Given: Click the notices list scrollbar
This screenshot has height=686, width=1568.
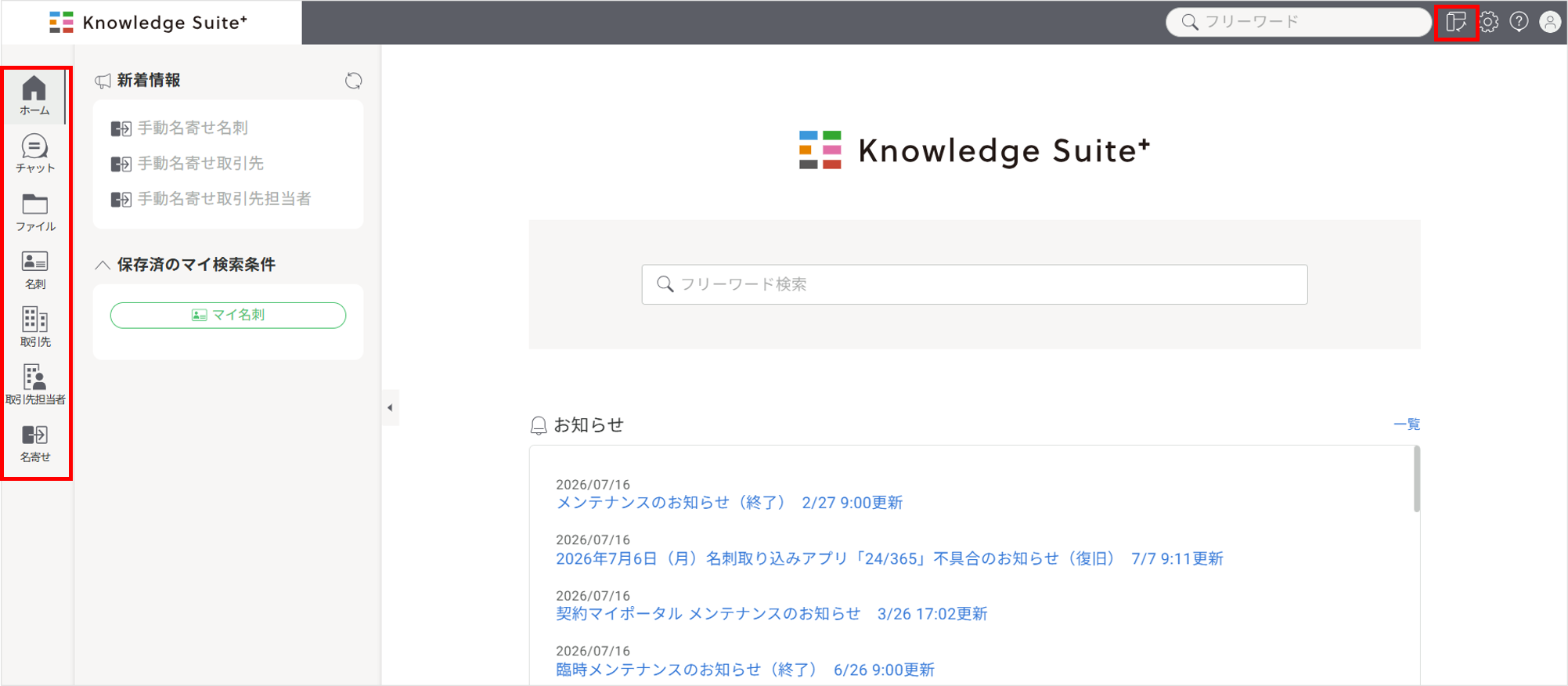Looking at the screenshot, I should pos(1416,479).
